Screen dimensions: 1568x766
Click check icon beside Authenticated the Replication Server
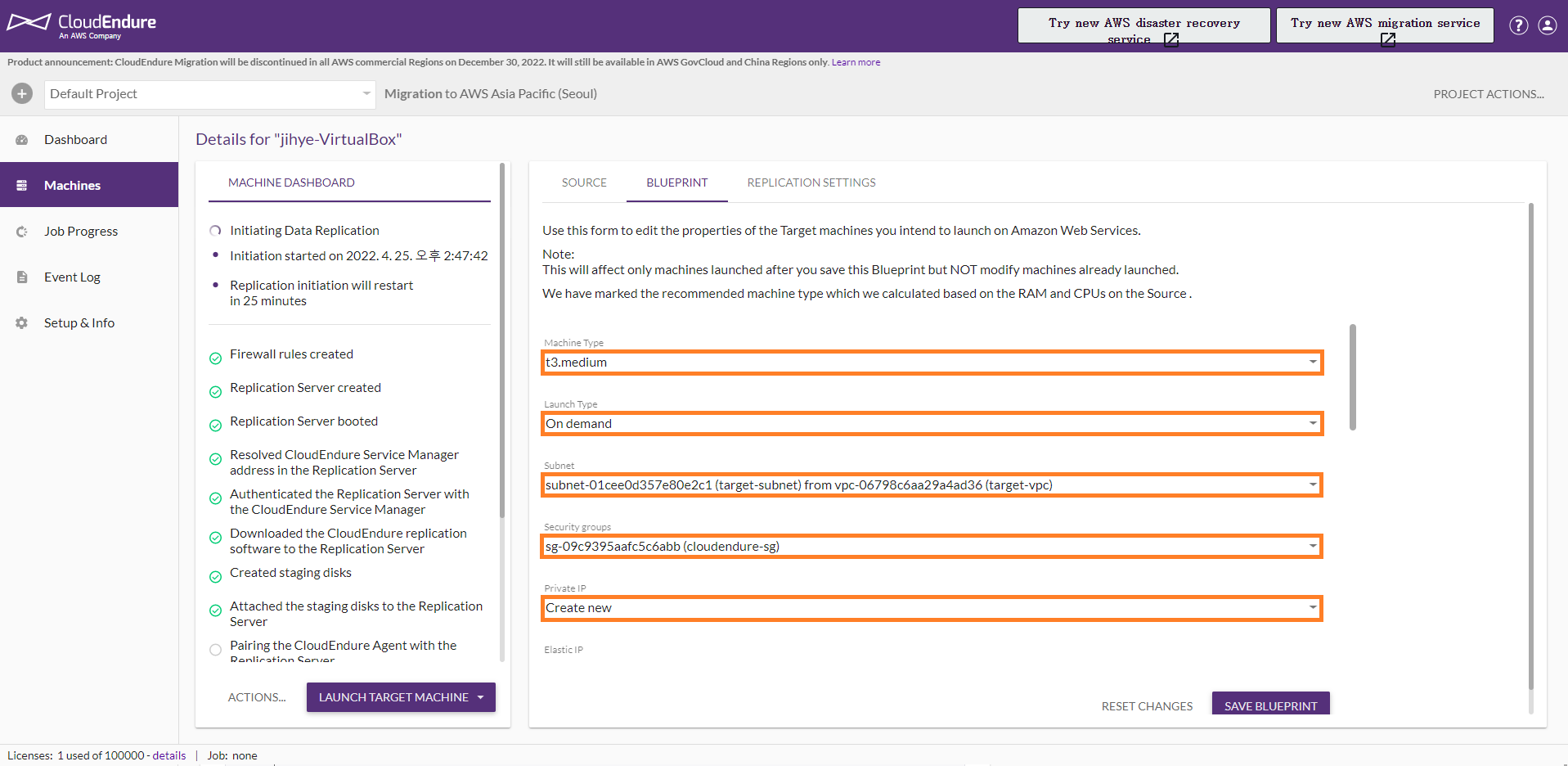[216, 498]
